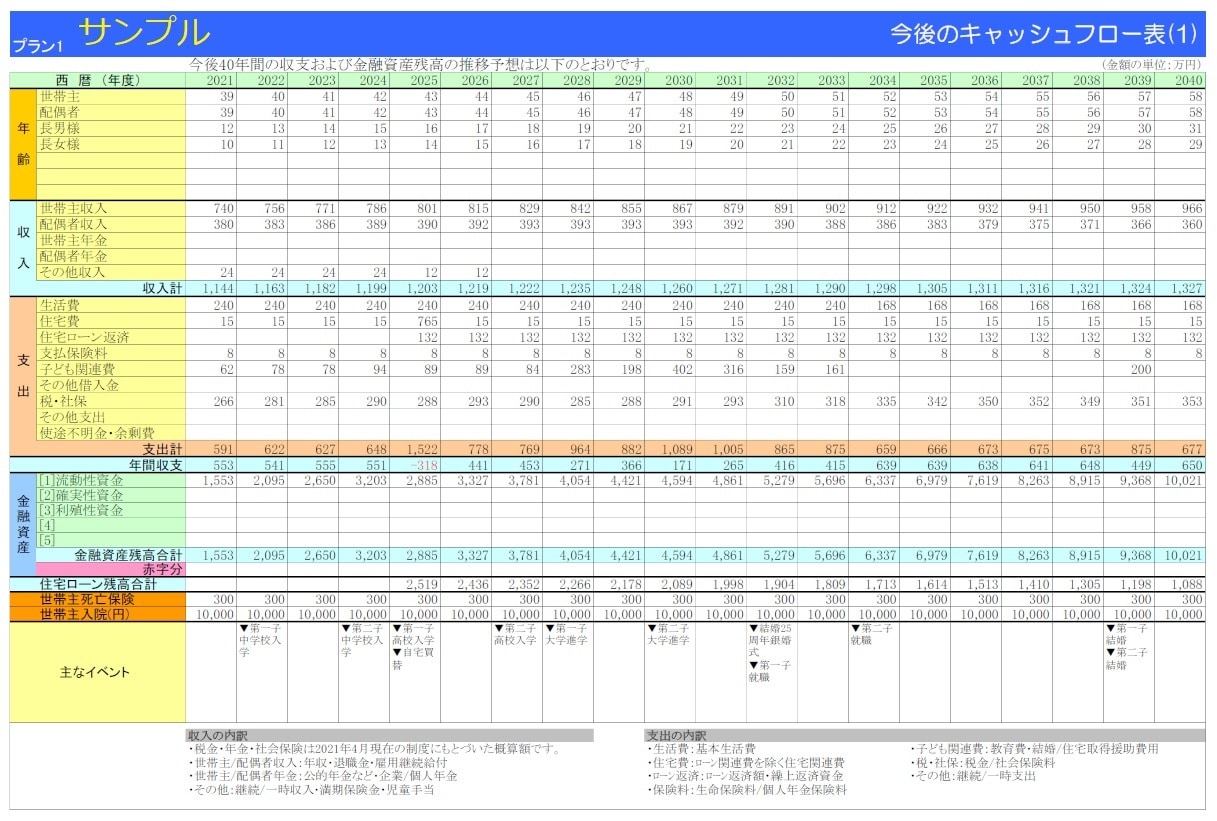
Task: Click the 収入の内訳 section header
Action: coord(216,735)
